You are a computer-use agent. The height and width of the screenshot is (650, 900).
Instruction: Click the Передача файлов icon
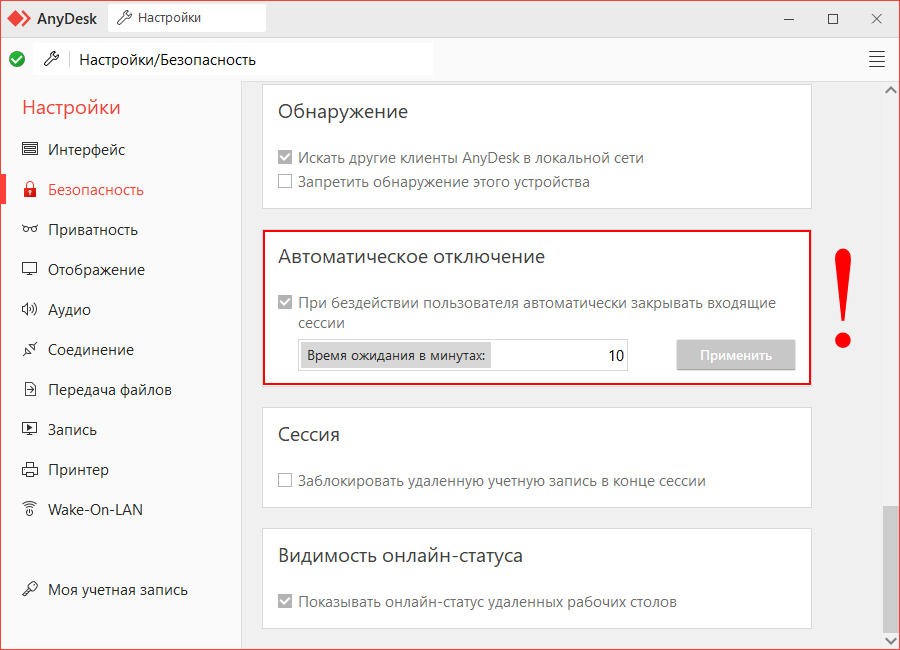(30, 390)
